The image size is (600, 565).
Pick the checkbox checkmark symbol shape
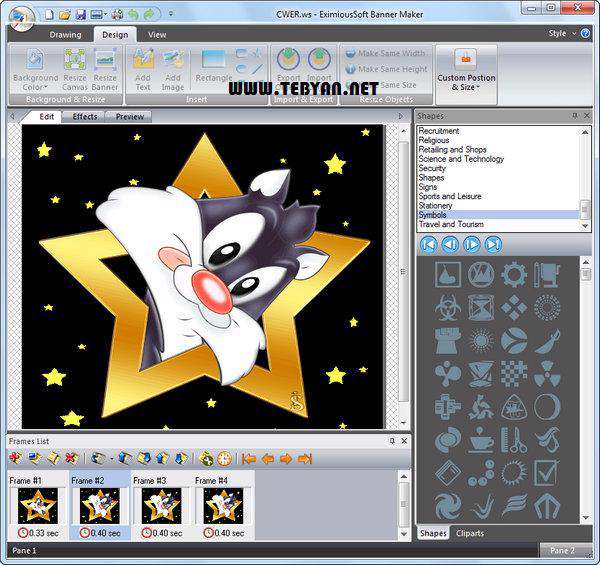[x=547, y=473]
